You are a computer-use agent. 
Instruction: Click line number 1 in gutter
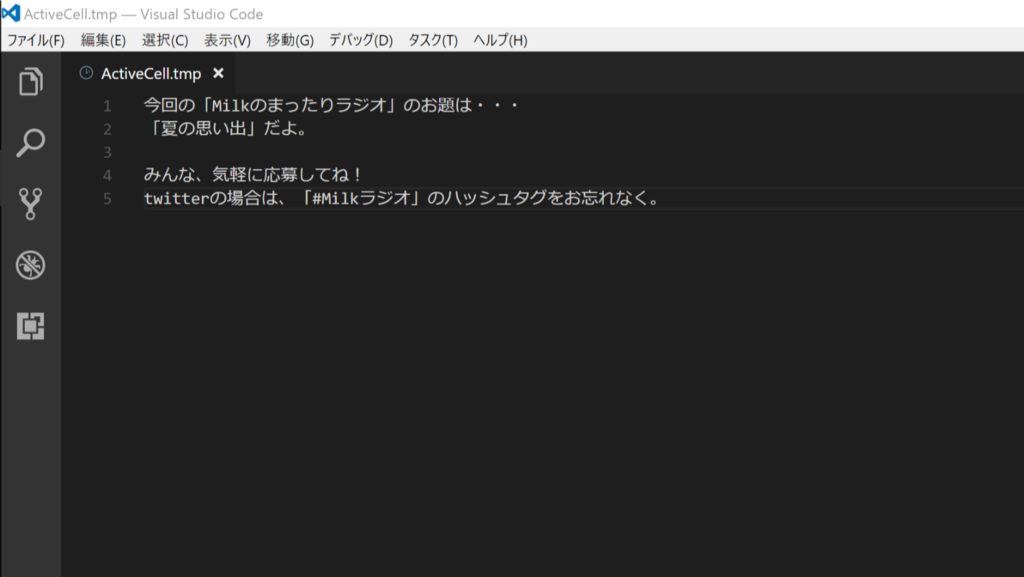click(x=107, y=106)
